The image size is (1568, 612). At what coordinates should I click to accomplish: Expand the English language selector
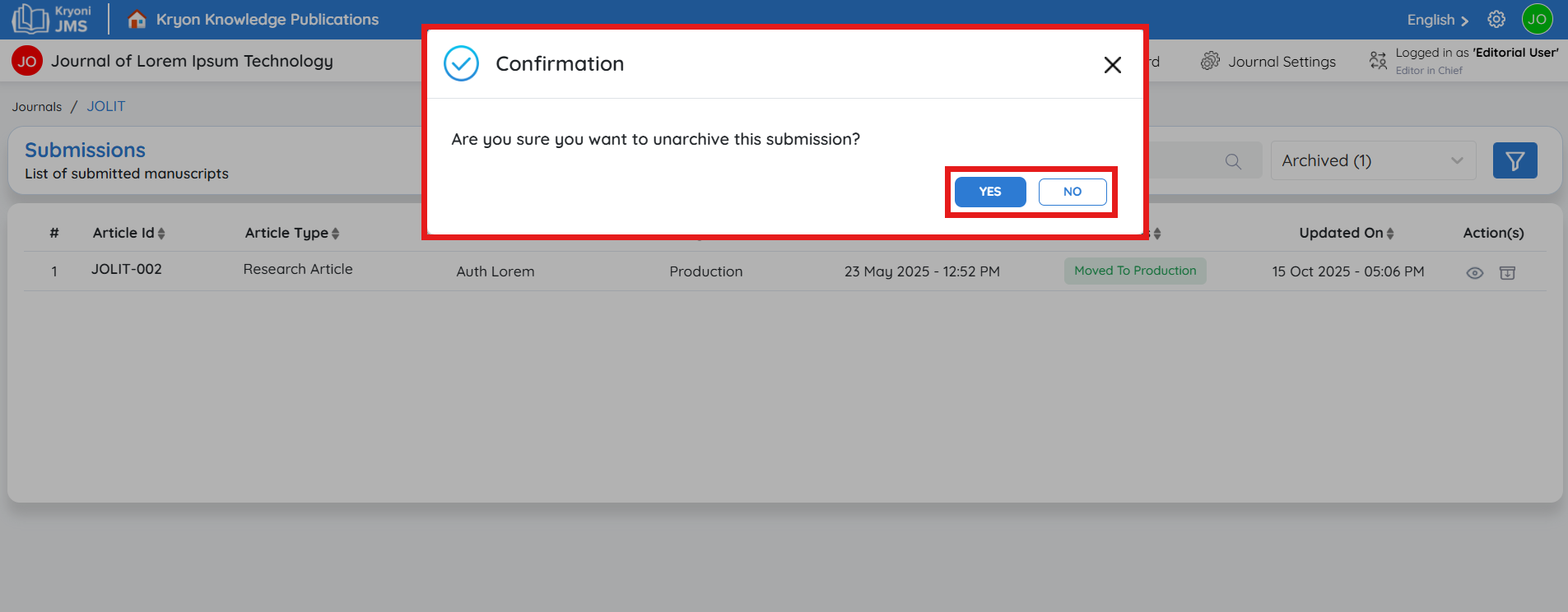coord(1437,20)
